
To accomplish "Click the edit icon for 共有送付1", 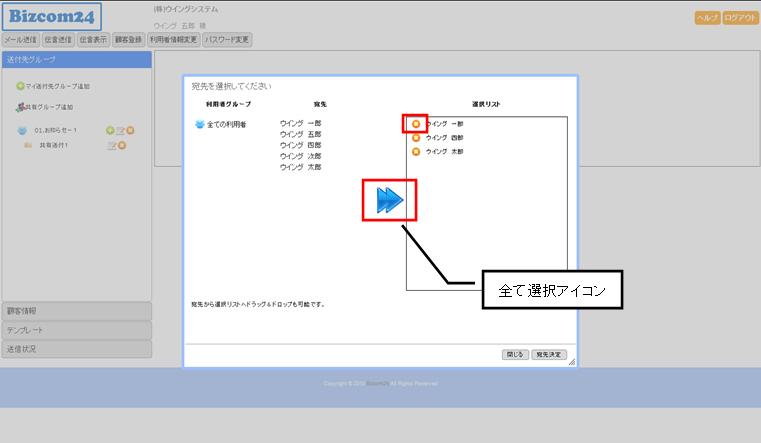I will tap(112, 146).
